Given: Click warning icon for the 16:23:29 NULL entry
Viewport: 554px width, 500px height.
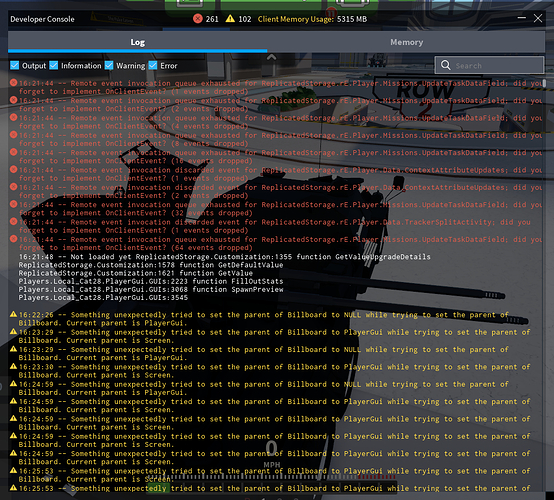Looking at the screenshot, I should [13, 348].
